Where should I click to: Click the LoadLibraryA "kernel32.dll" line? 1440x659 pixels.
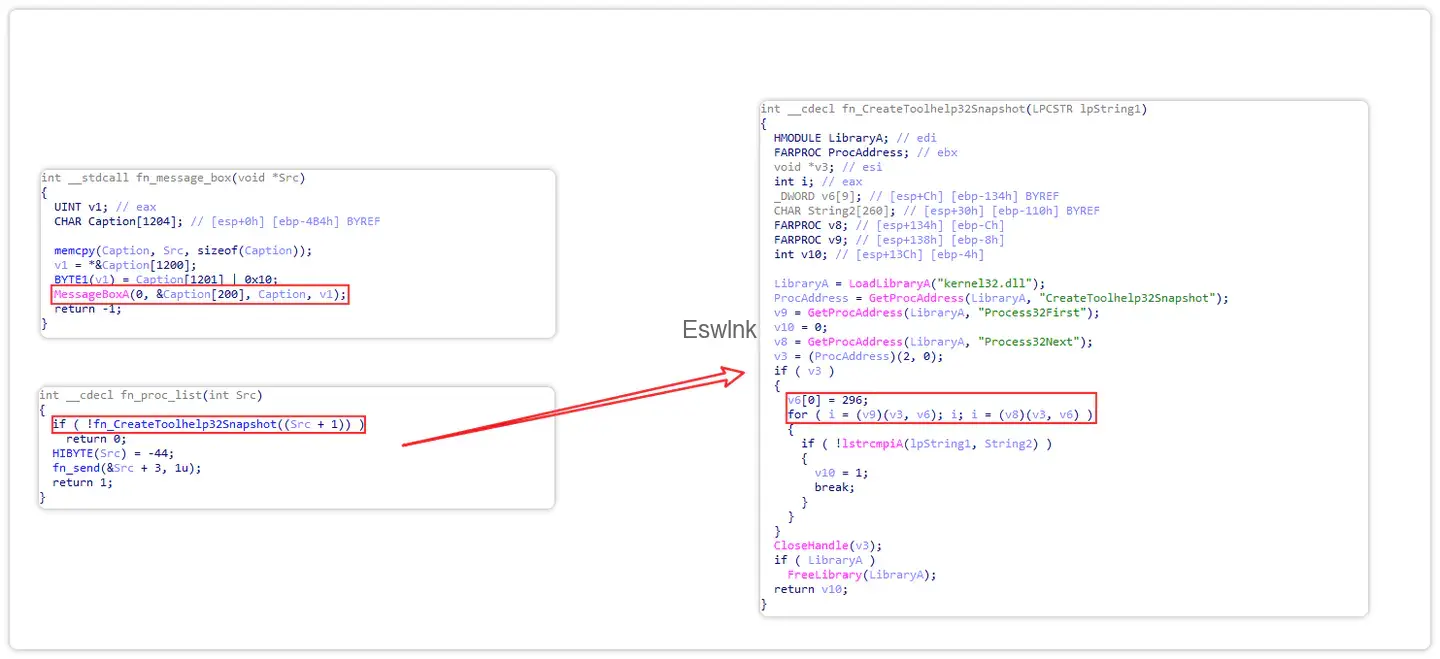[x=909, y=283]
